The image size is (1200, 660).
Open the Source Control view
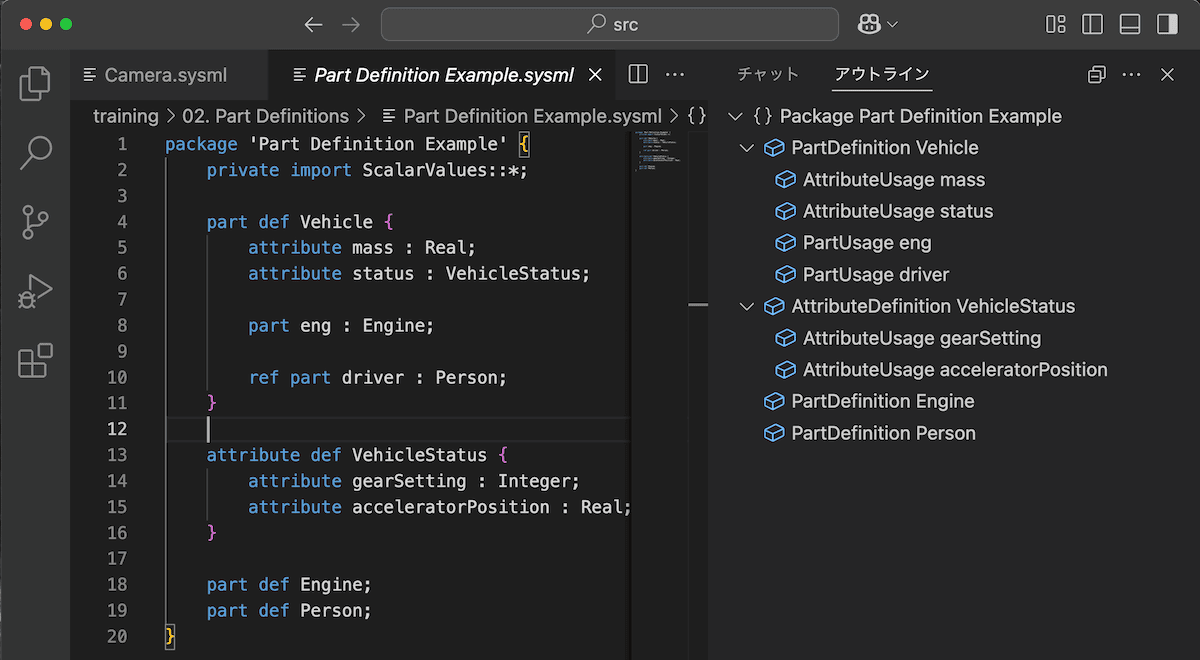35,222
